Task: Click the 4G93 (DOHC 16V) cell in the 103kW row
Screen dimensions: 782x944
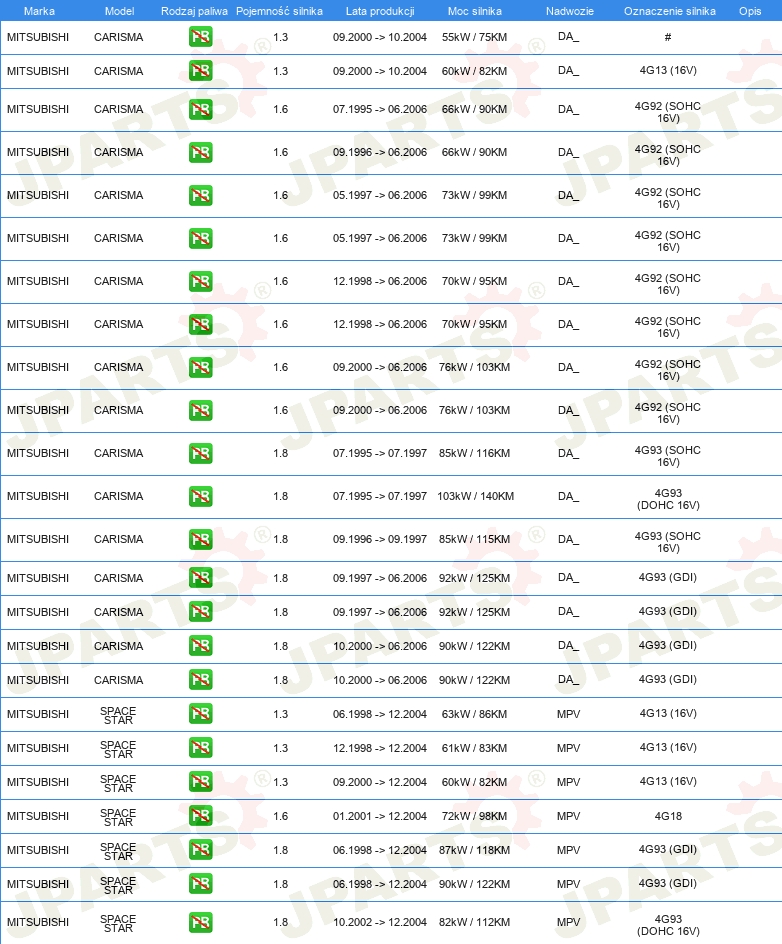Action: pos(668,499)
